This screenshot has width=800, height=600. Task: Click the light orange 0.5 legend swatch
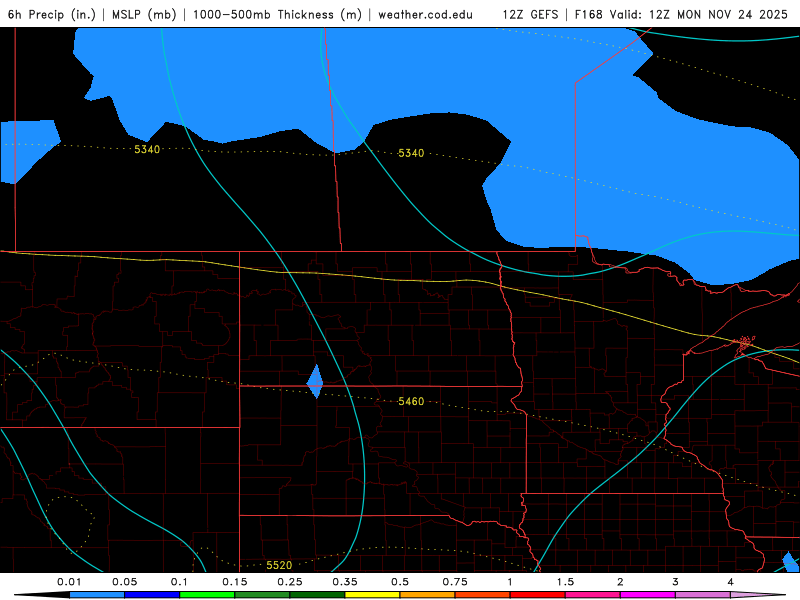428,595
